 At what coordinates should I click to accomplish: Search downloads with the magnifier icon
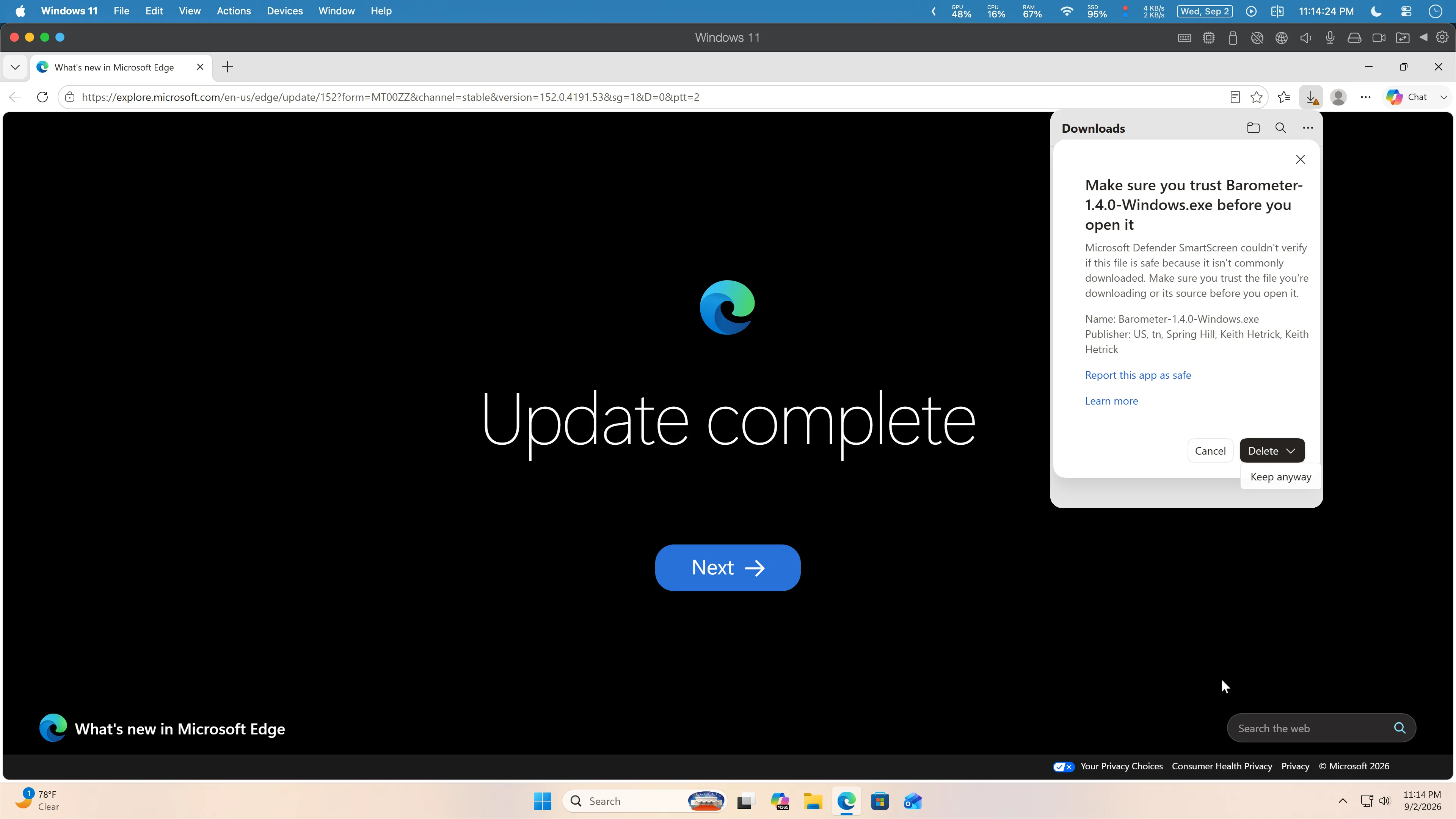click(x=1281, y=128)
